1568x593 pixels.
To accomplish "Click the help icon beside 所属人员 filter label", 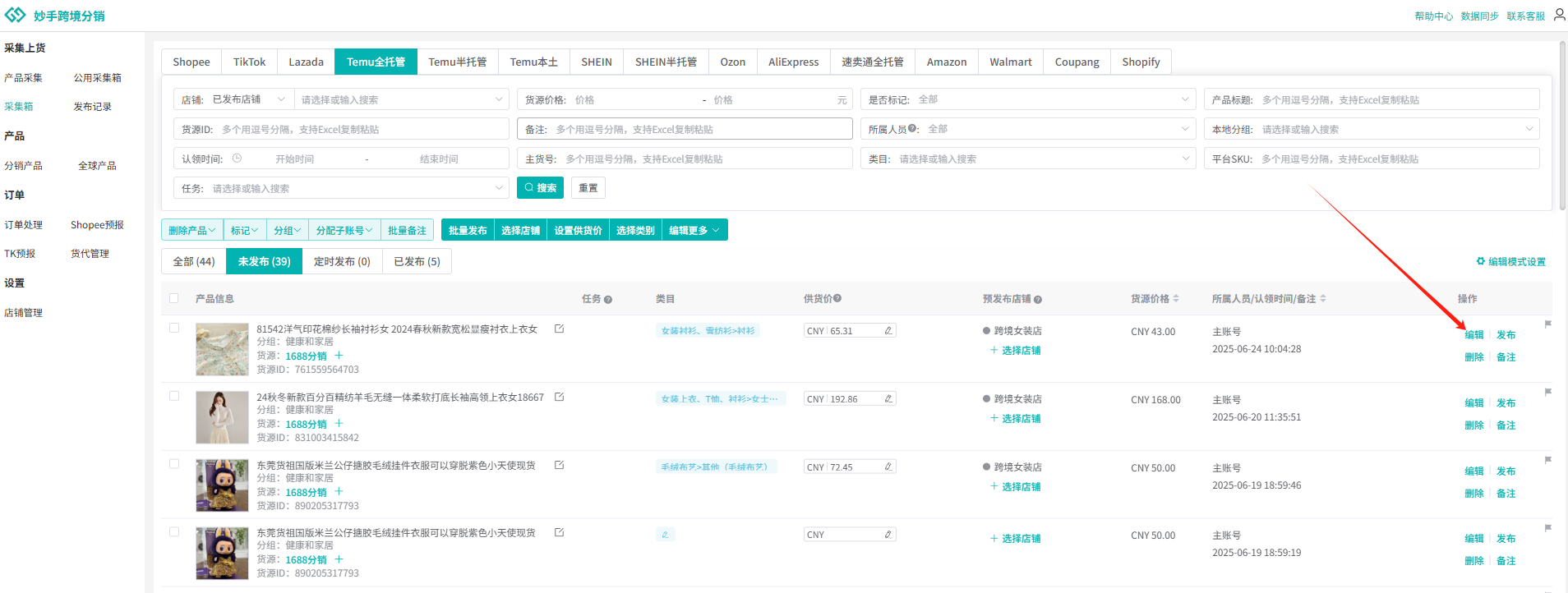I will (x=912, y=128).
